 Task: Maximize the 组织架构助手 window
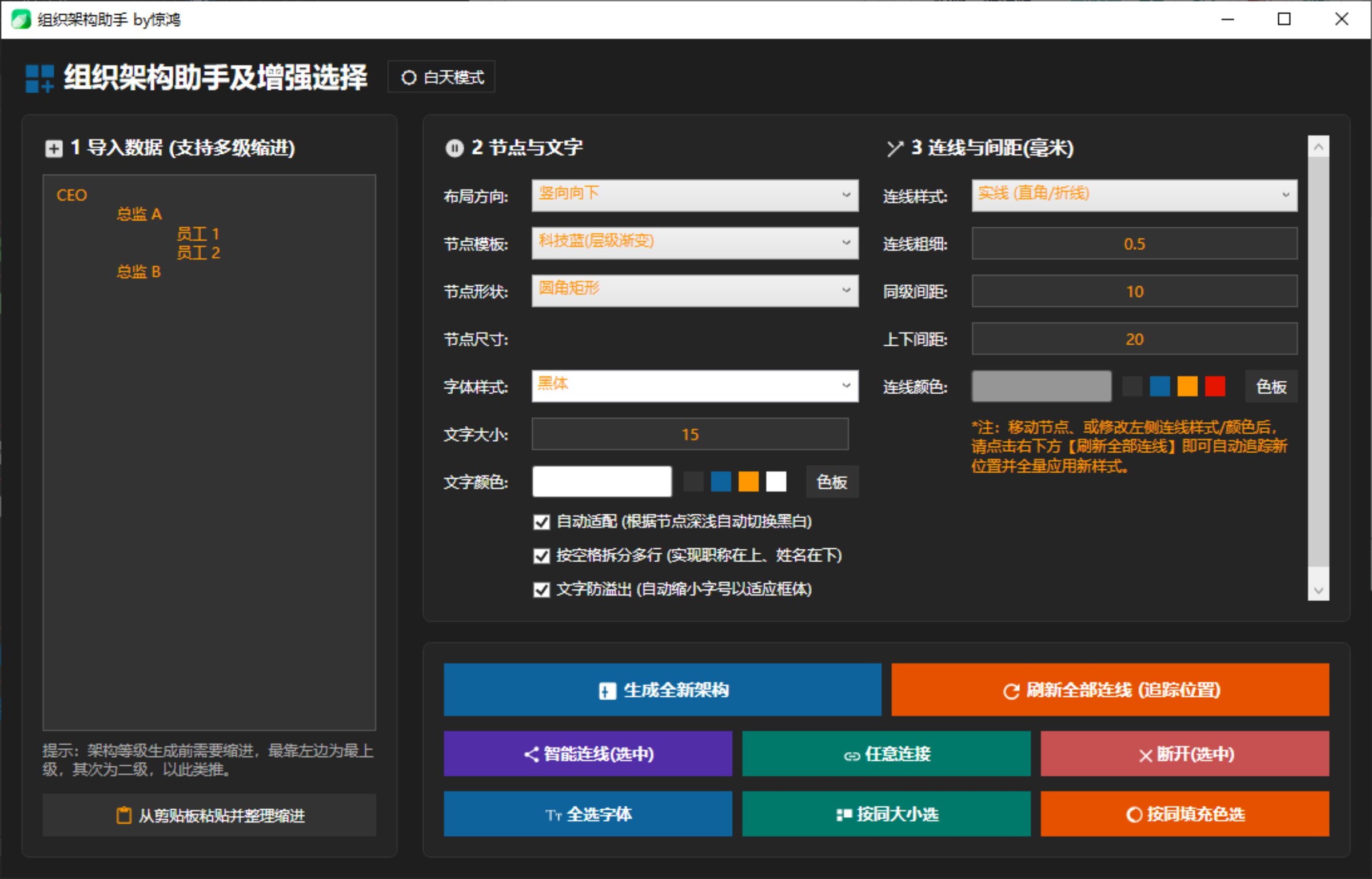tap(1284, 19)
